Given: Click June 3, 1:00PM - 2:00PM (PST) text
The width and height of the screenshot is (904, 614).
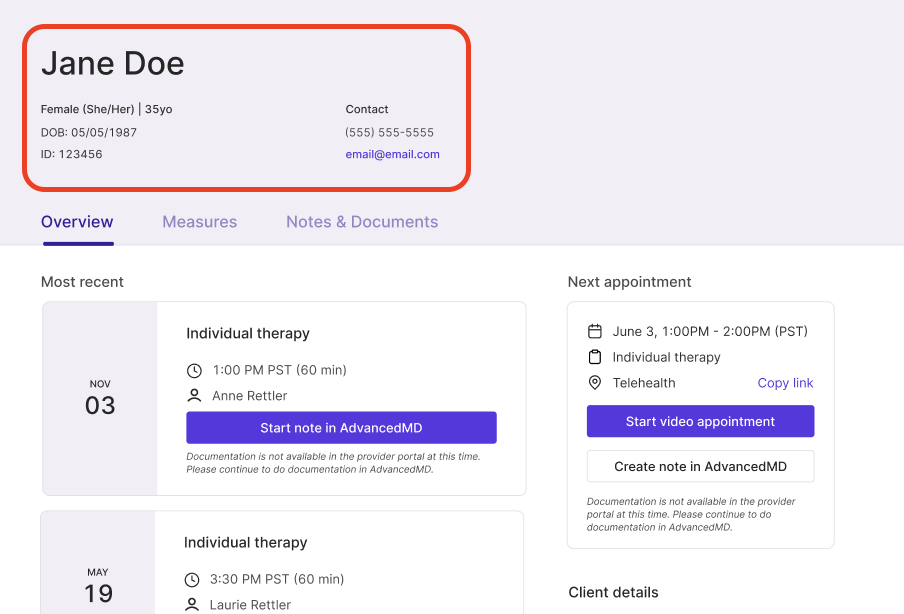Looking at the screenshot, I should [710, 332].
